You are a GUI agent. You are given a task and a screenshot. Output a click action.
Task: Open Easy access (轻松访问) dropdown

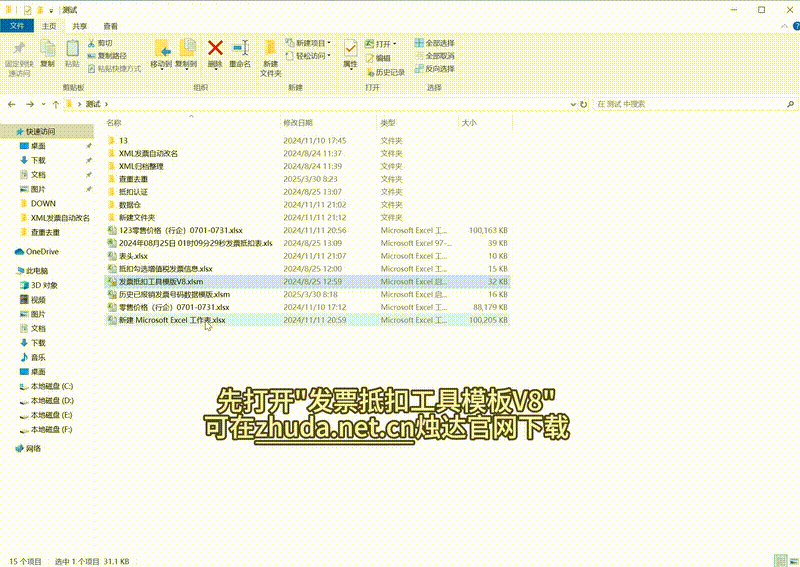pyautogui.click(x=308, y=56)
